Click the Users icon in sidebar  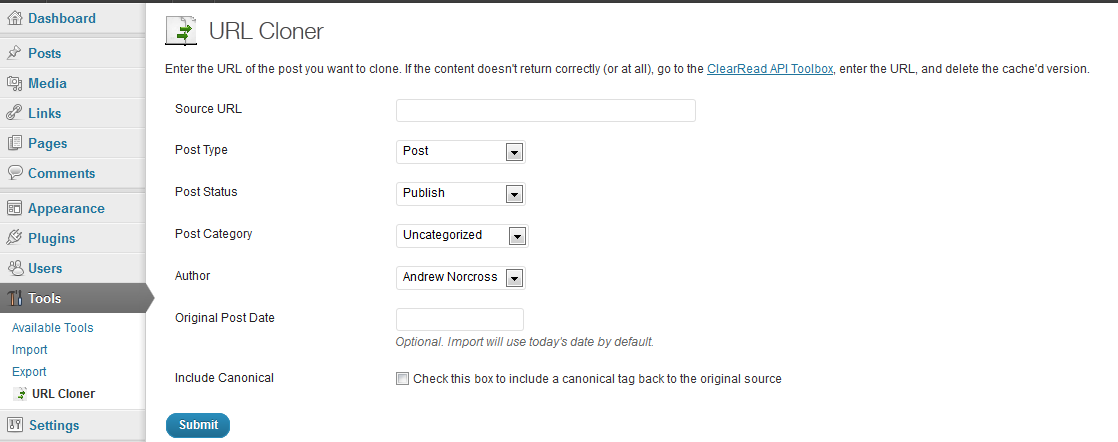pyautogui.click(x=14, y=268)
